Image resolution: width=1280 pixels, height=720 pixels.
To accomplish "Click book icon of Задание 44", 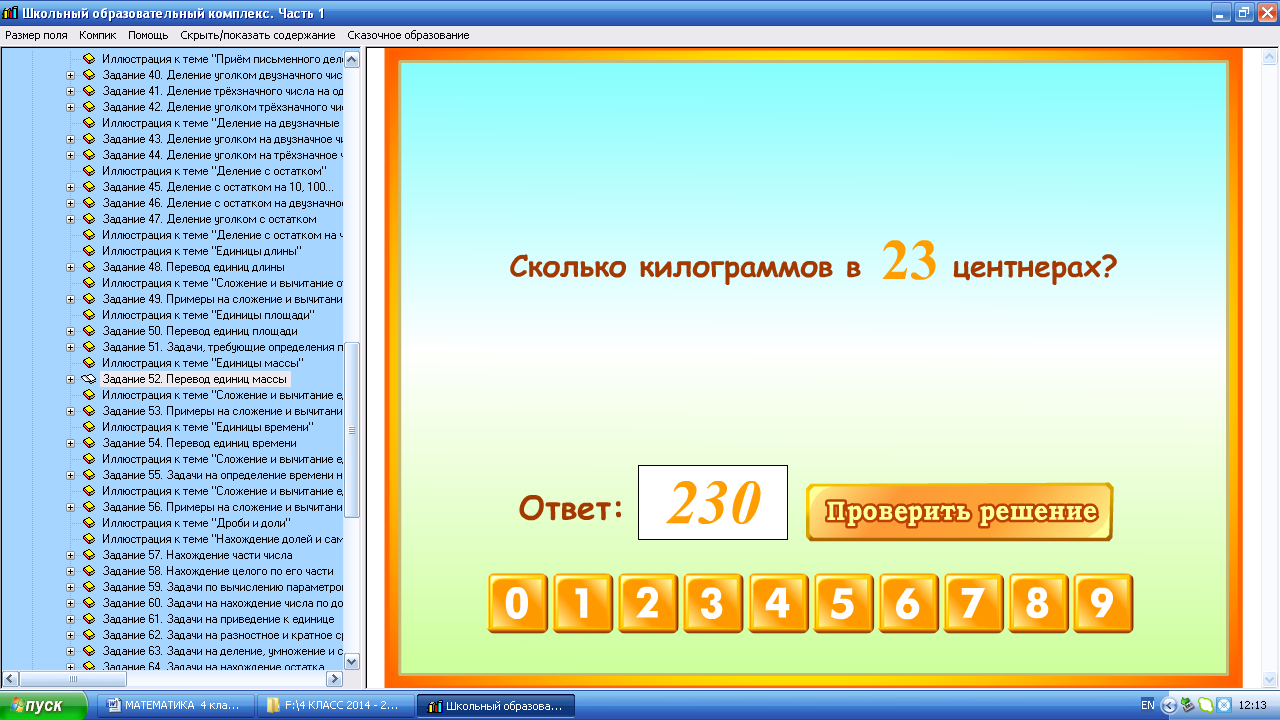I will pos(88,155).
